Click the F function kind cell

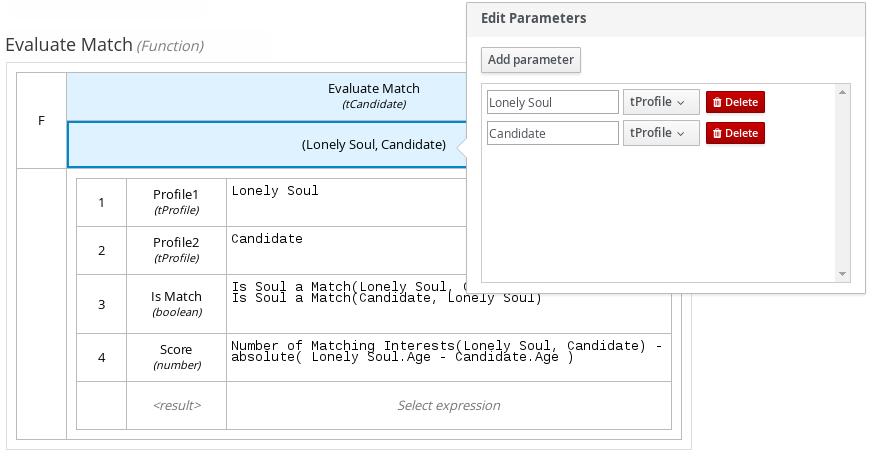point(41,121)
